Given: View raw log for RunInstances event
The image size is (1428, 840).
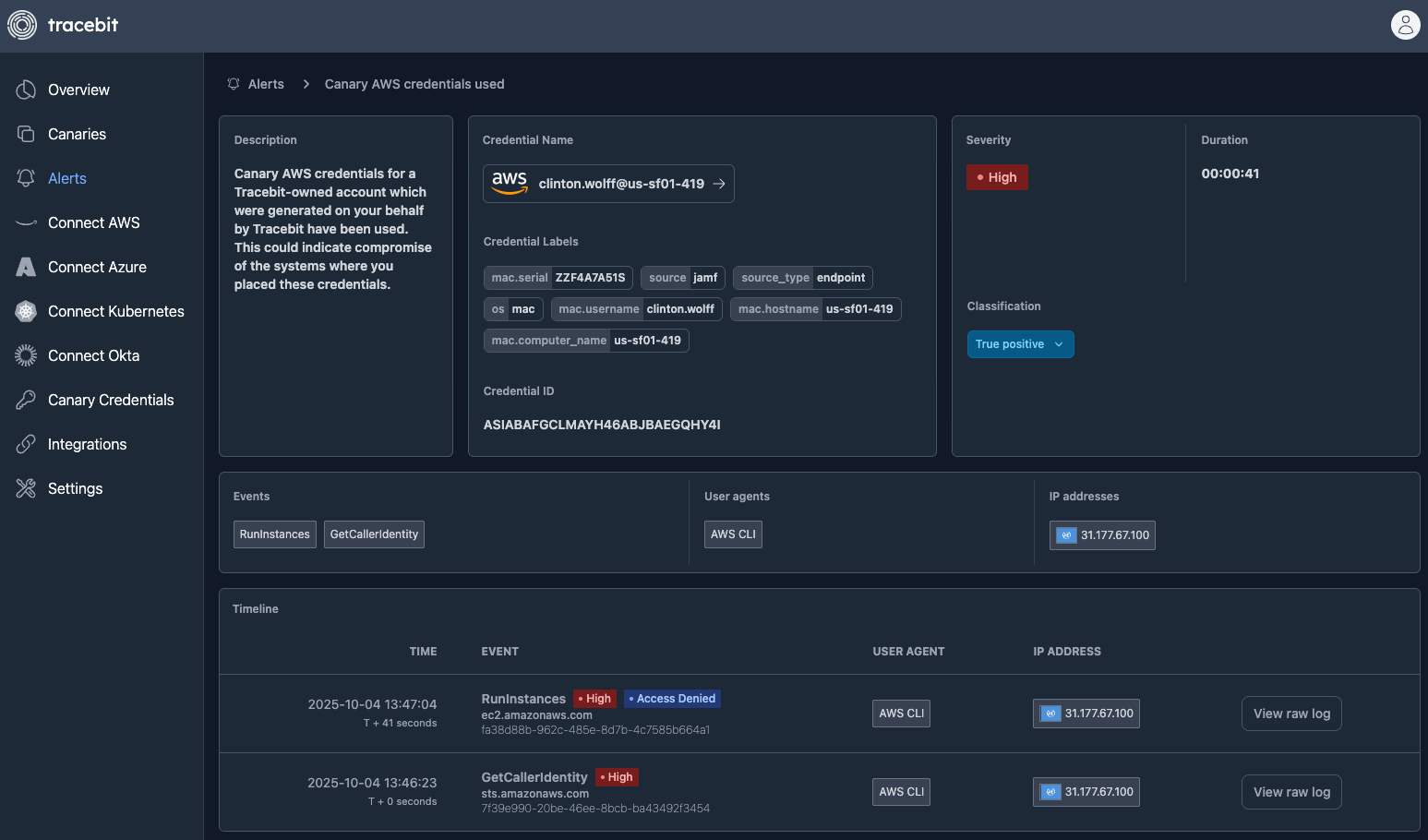Looking at the screenshot, I should [1290, 714].
